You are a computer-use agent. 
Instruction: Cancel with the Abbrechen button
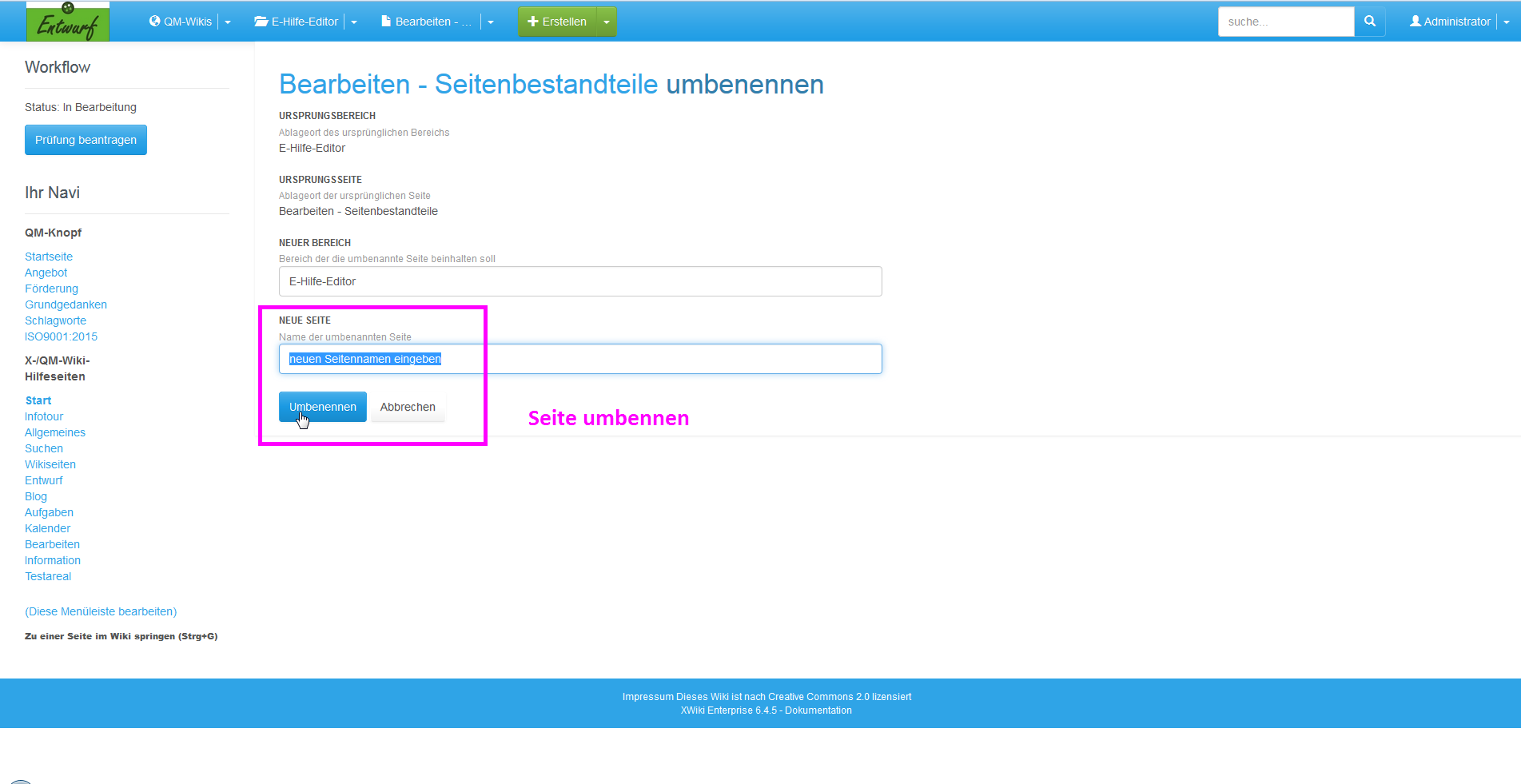point(408,407)
